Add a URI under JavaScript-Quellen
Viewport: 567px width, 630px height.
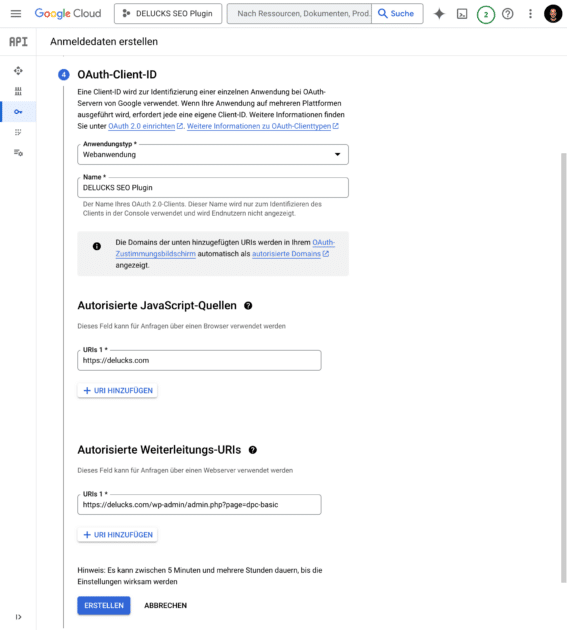pyautogui.click(x=117, y=391)
